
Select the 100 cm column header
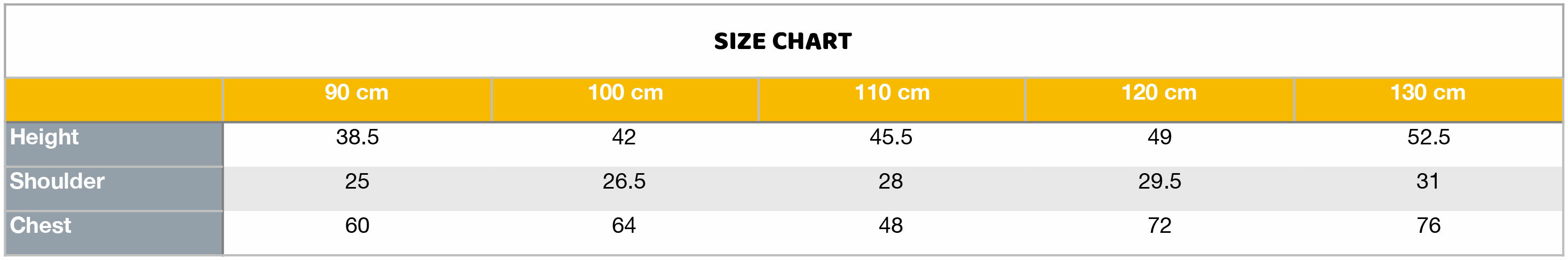point(625,92)
